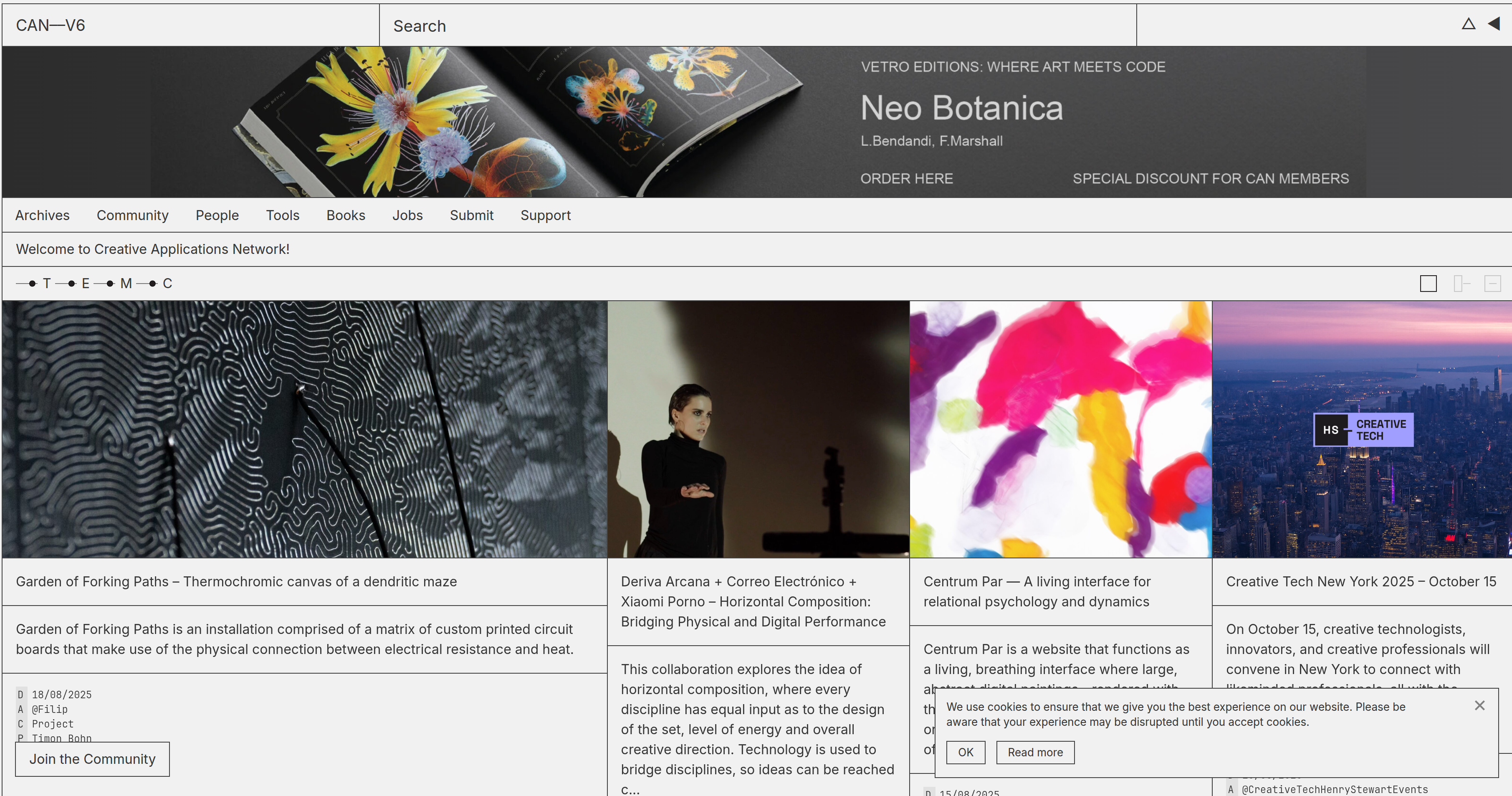Select the square grid view icon
The width and height of the screenshot is (1512, 796).
[x=1428, y=284]
